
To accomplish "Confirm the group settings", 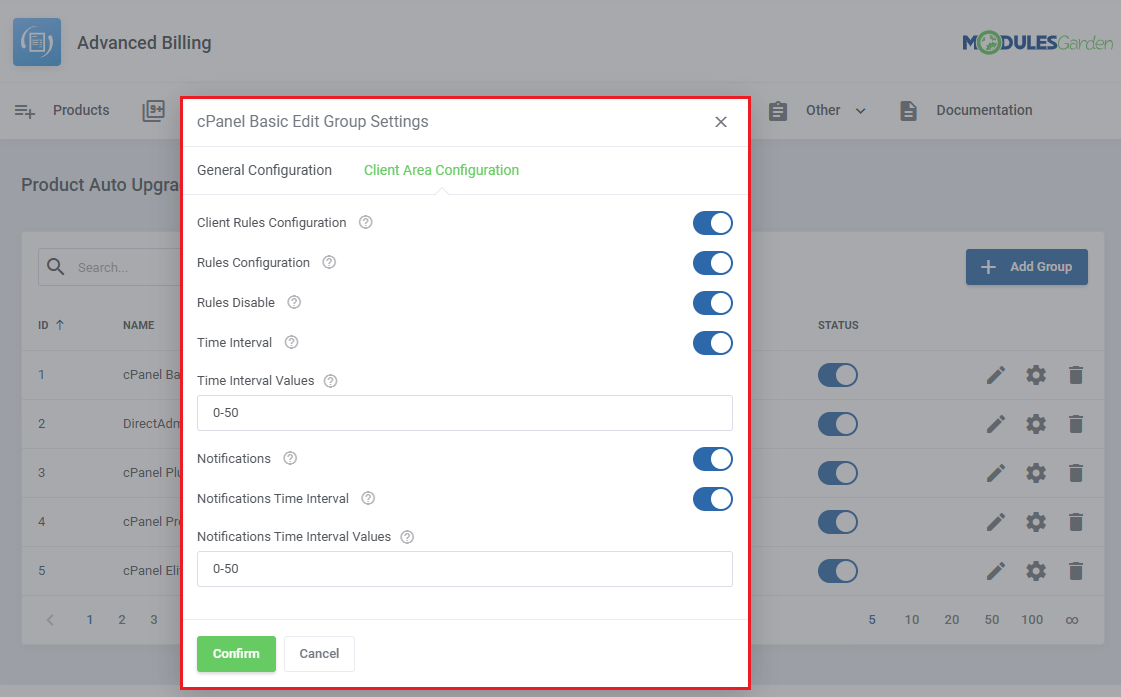I will point(237,654).
